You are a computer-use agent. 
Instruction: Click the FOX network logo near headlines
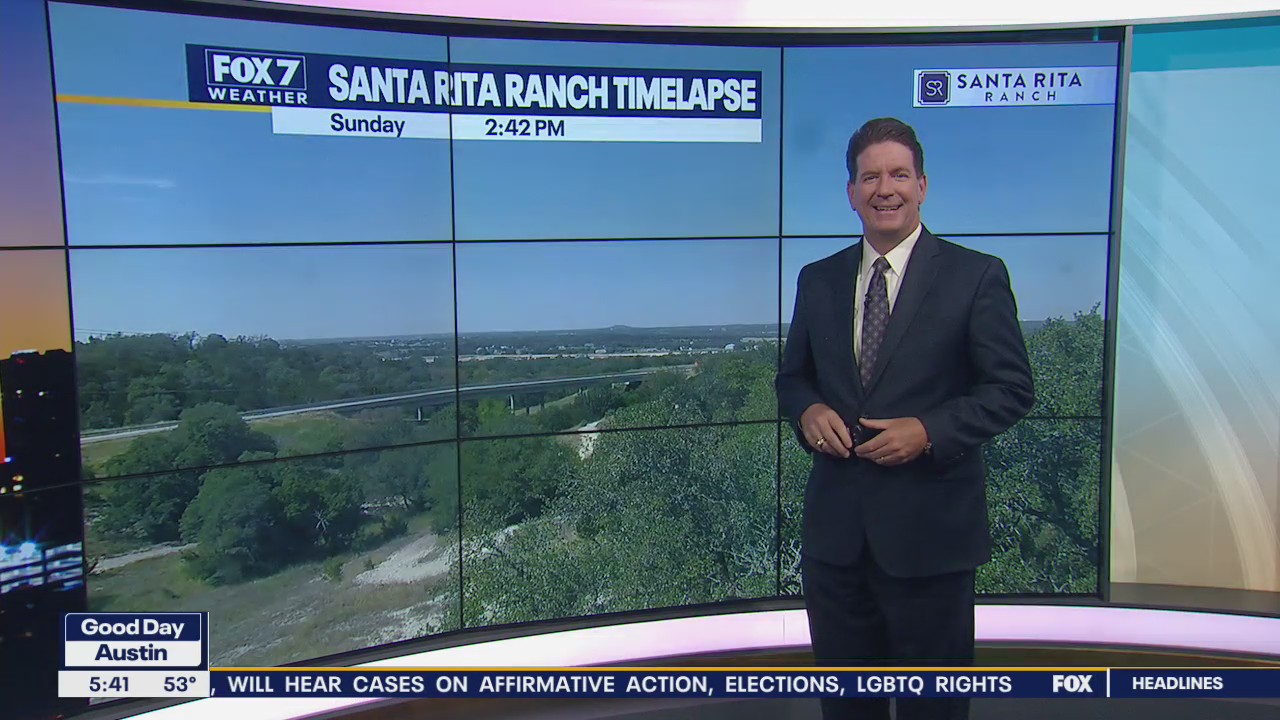[x=1071, y=685]
